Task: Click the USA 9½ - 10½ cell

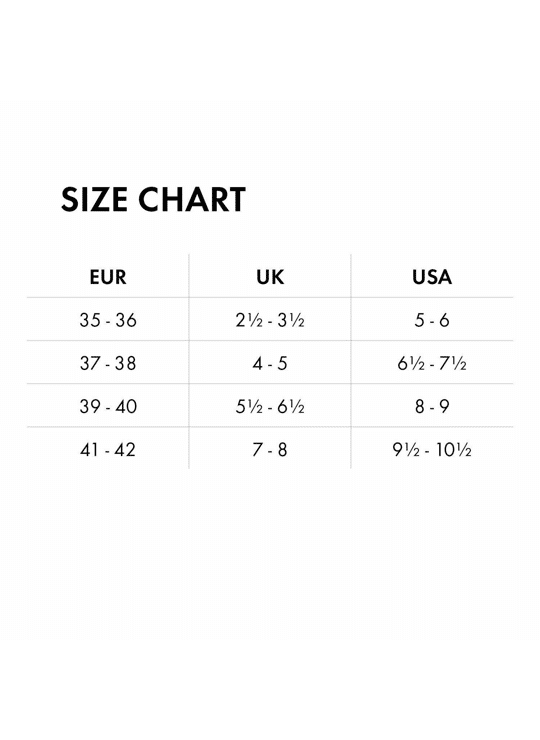Action: [432, 449]
